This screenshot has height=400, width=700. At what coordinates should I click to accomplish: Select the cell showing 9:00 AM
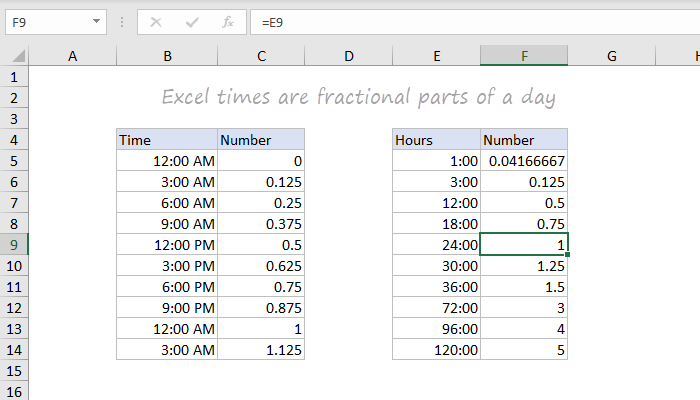click(x=167, y=224)
